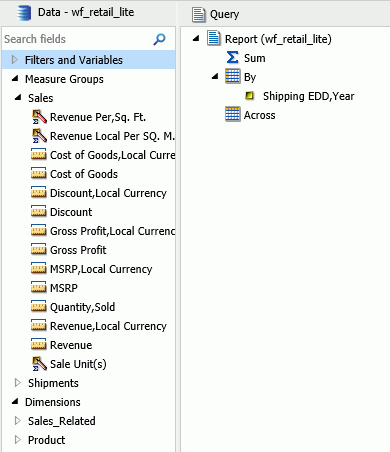Click the search magnifier icon
Screen dimensions: 390x452
click(x=159, y=39)
